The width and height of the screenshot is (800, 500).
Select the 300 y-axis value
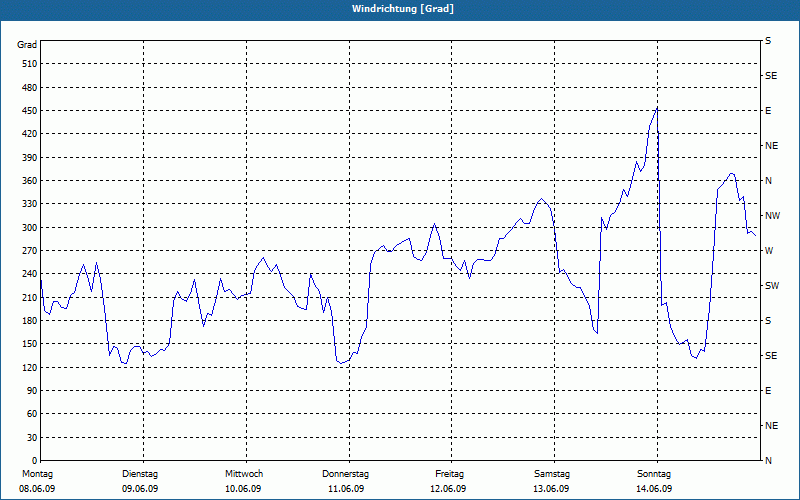30,227
